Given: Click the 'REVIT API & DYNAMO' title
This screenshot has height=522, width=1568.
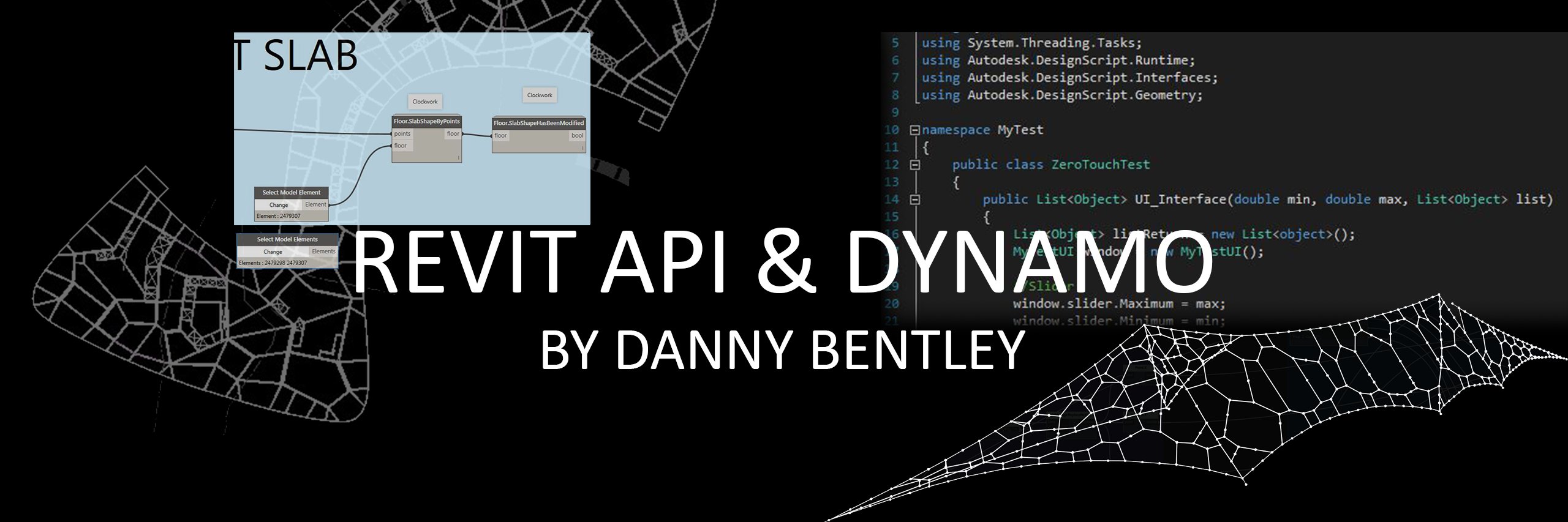Looking at the screenshot, I should point(783,261).
